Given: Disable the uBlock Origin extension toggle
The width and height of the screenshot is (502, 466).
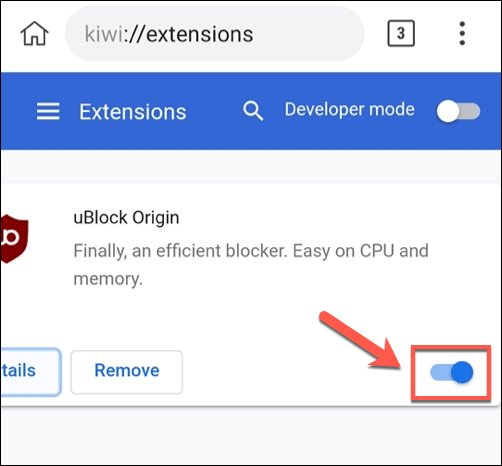Looking at the screenshot, I should click(451, 372).
